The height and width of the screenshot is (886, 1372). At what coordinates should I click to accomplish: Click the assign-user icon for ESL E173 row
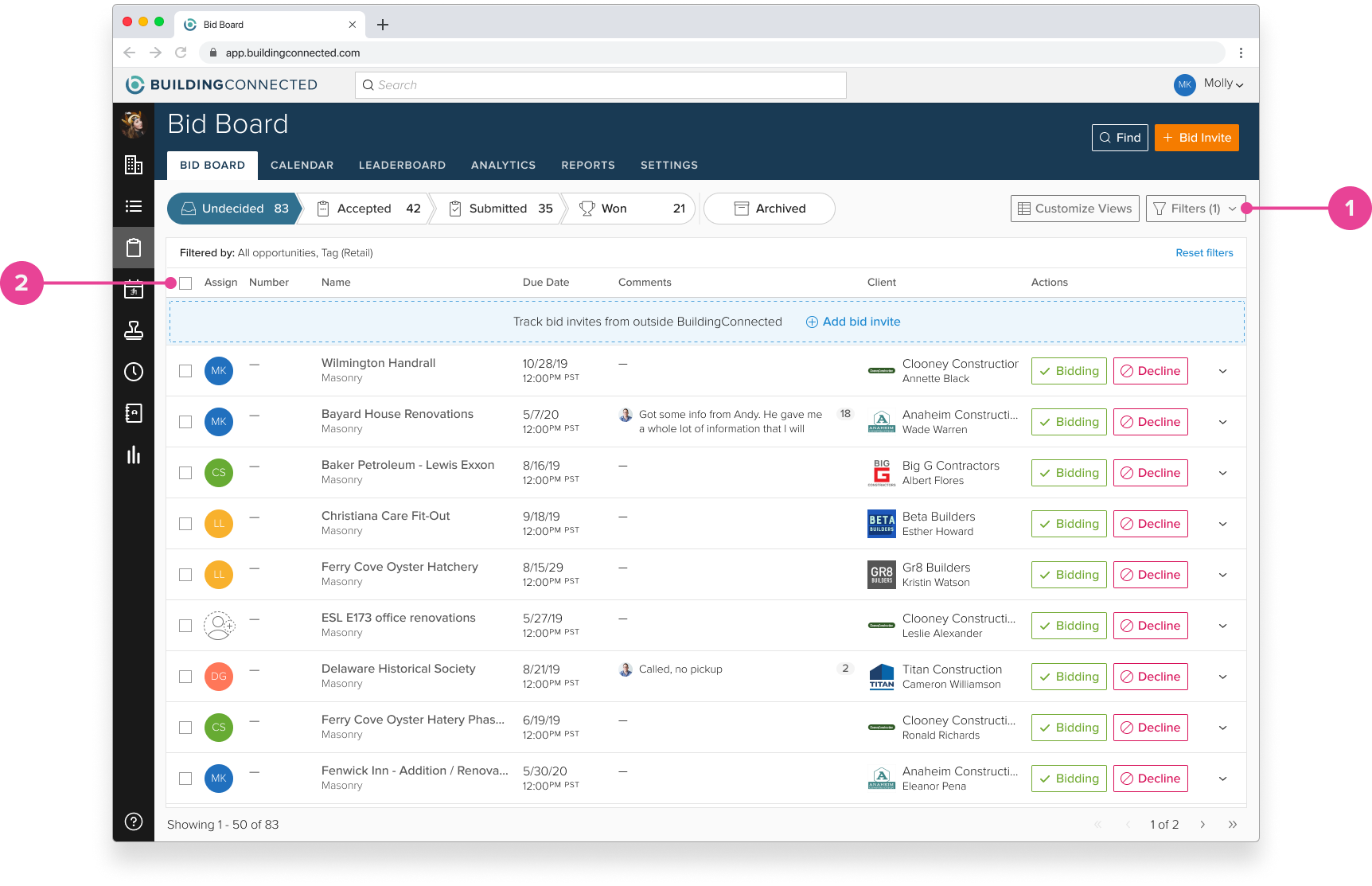[219, 626]
